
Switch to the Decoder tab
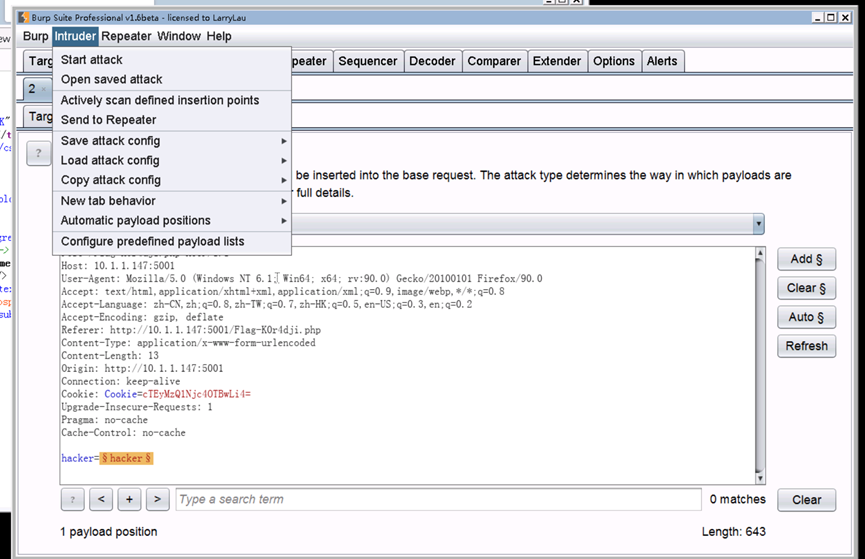pyautogui.click(x=432, y=61)
